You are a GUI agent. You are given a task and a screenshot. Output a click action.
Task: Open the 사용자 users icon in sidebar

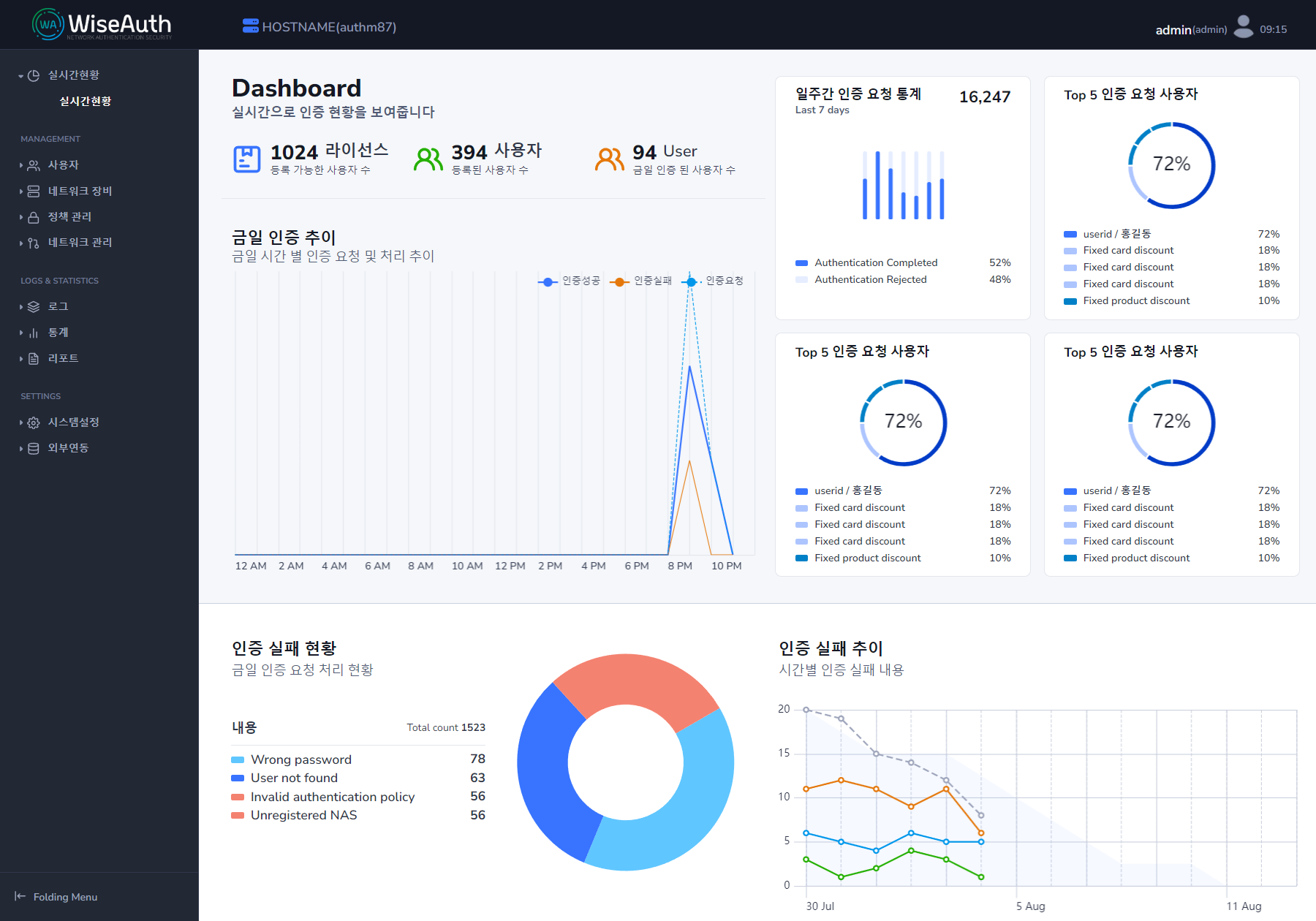(33, 165)
